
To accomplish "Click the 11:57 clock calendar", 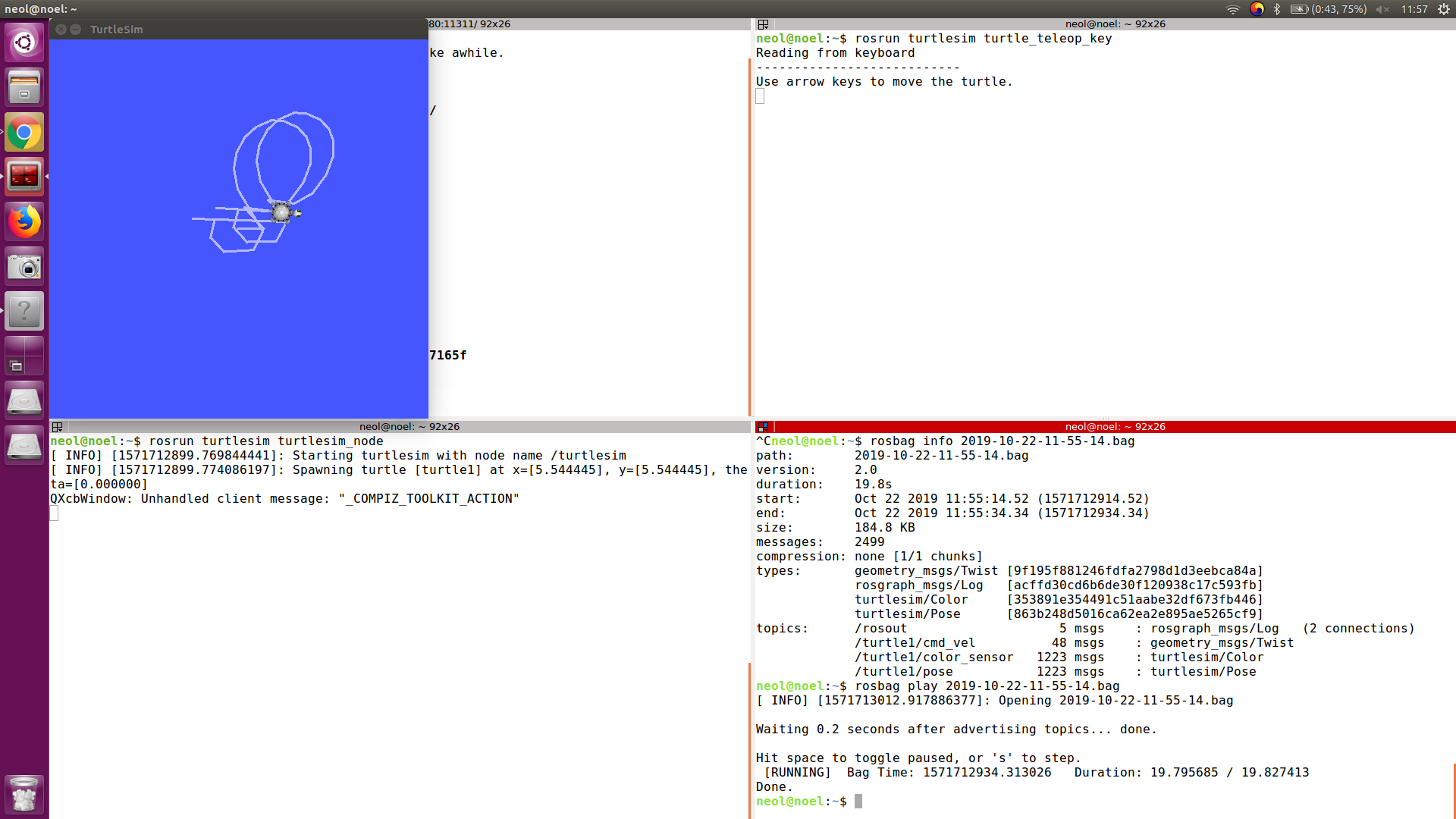I will [1414, 9].
